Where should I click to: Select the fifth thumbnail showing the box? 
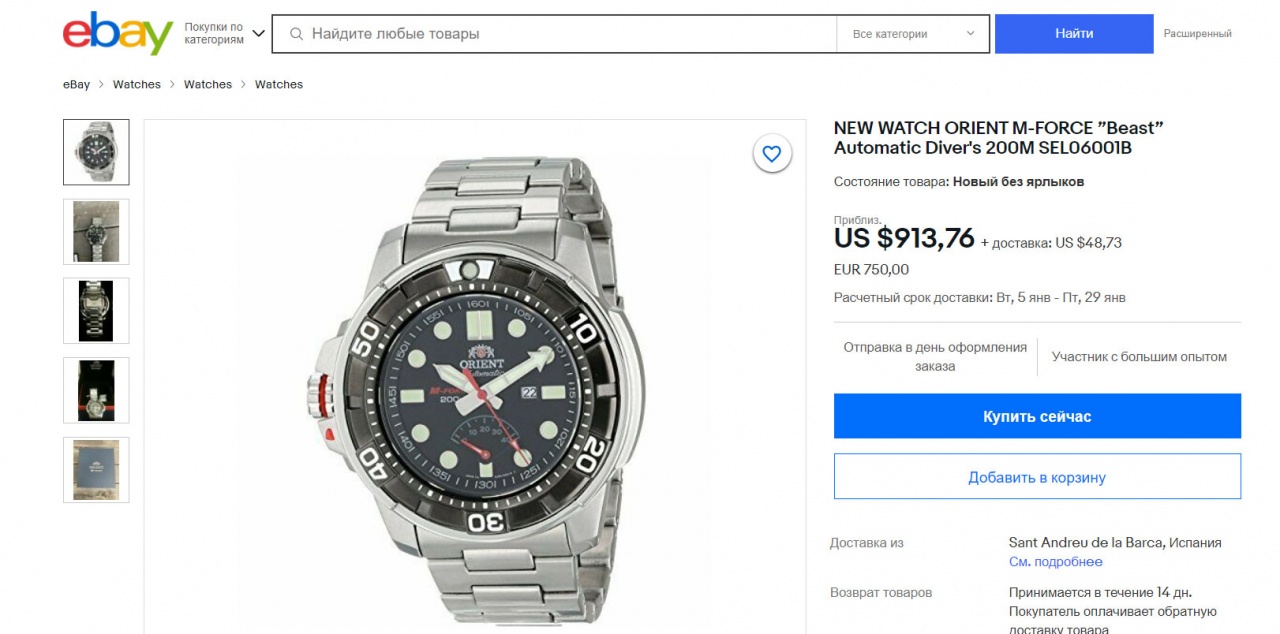pos(96,470)
